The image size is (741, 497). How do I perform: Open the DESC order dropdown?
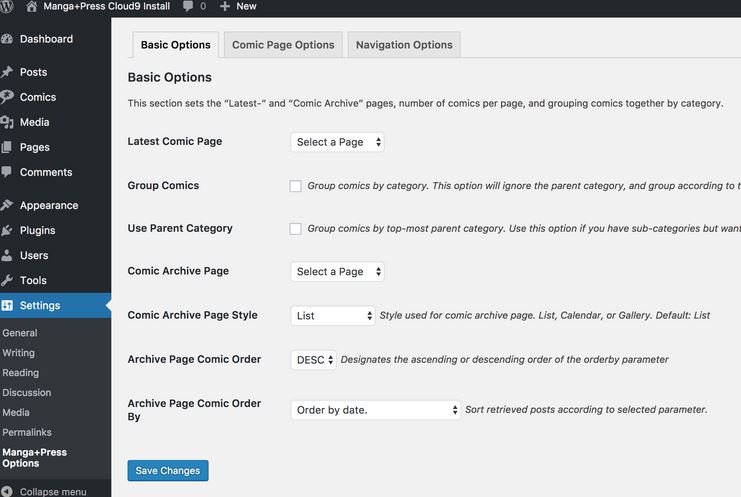[x=314, y=360]
